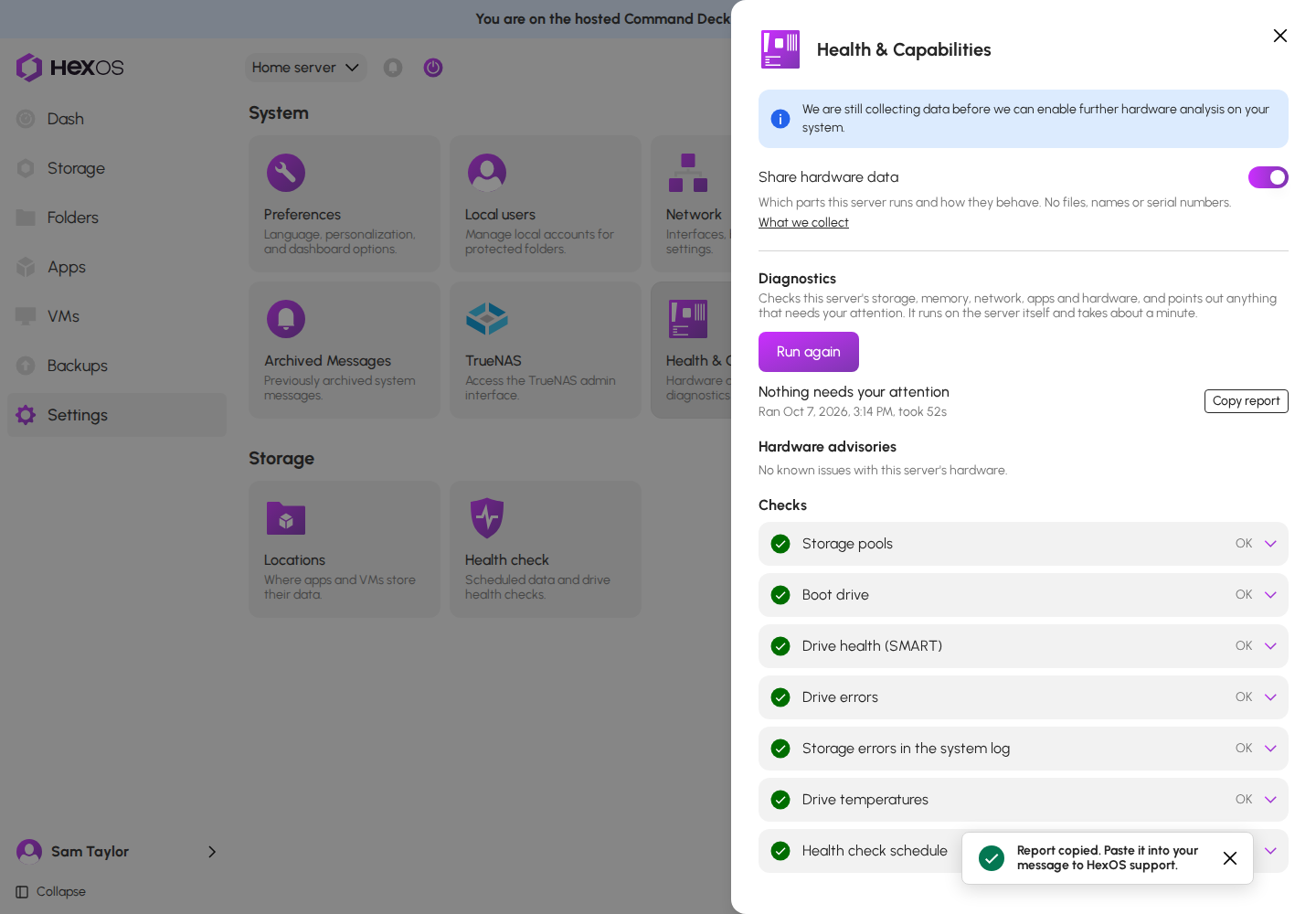The image size is (1316, 914).
Task: Open Apps in the sidebar
Action: [117, 267]
